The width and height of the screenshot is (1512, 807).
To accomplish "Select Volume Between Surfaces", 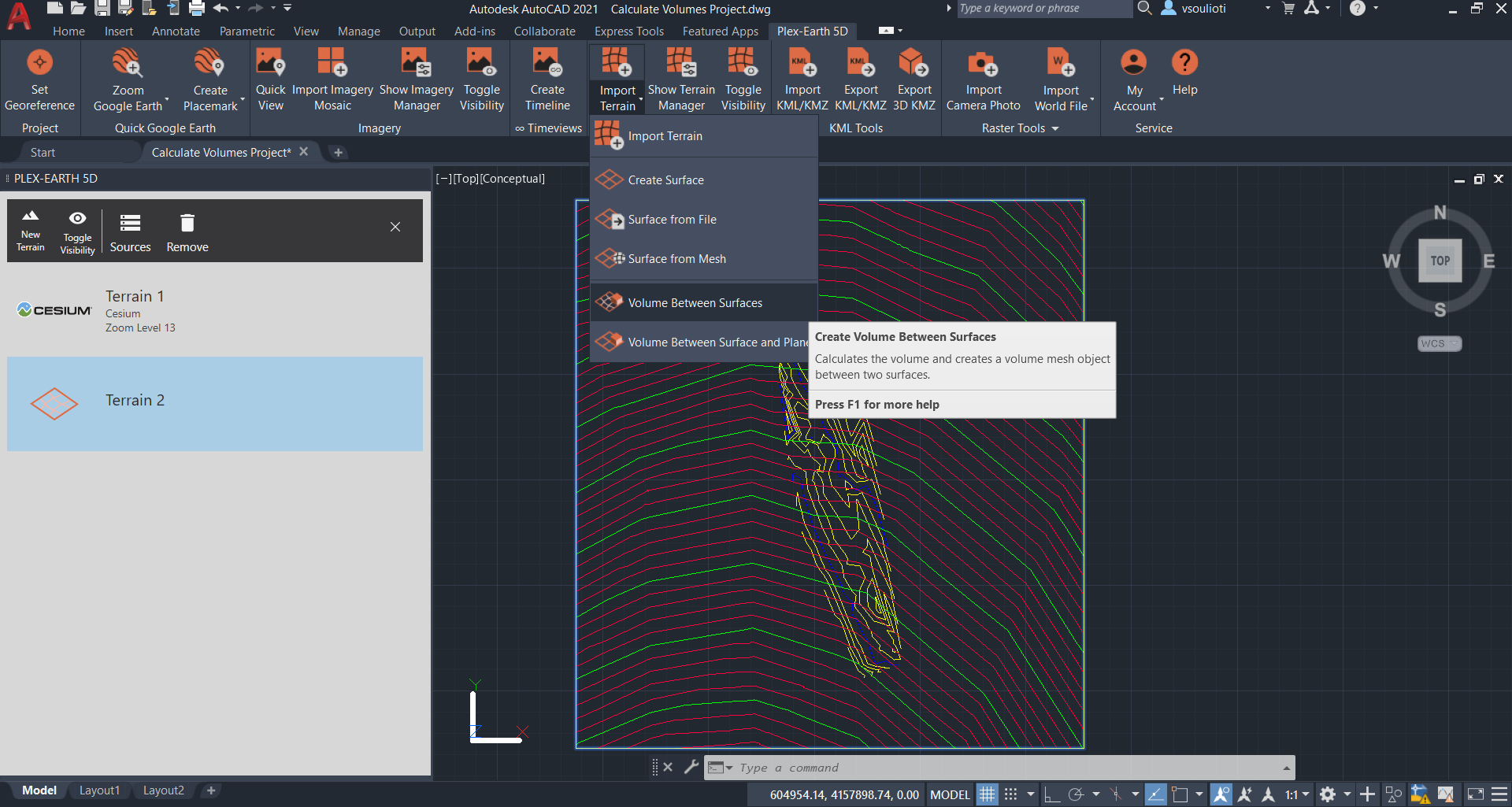I will [x=703, y=303].
